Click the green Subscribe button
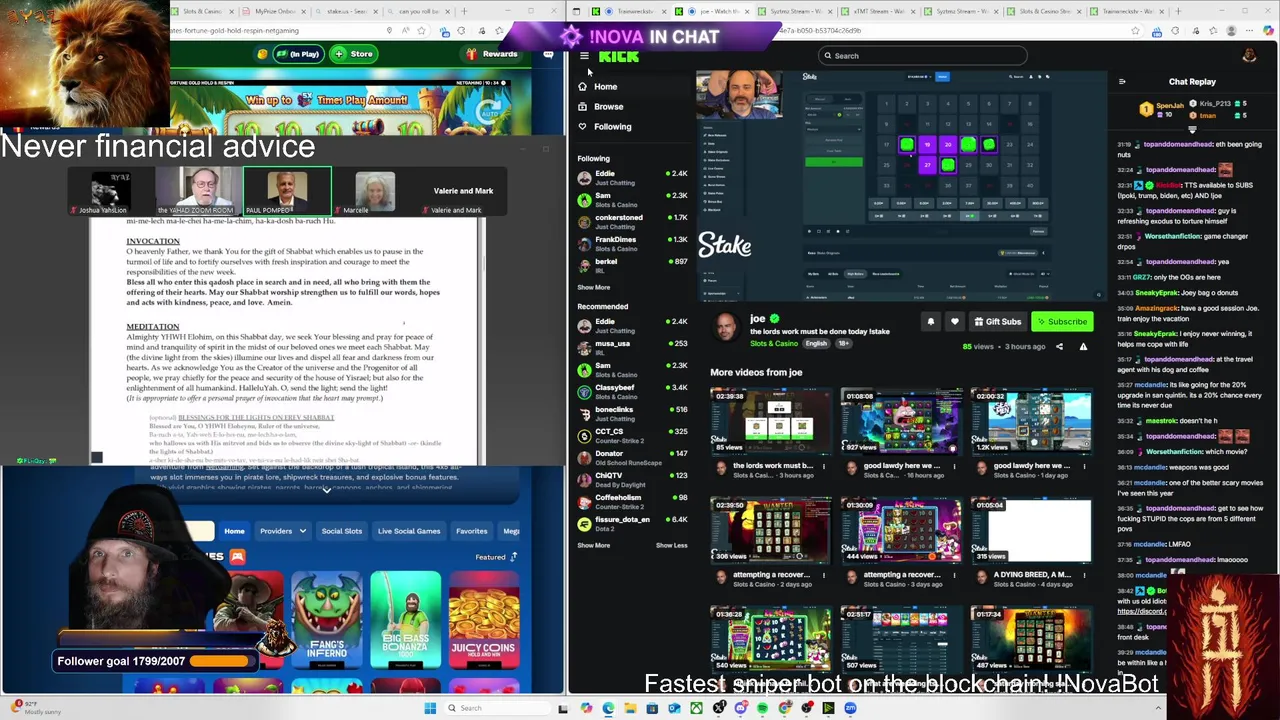This screenshot has height=720, width=1280. coord(1061,322)
